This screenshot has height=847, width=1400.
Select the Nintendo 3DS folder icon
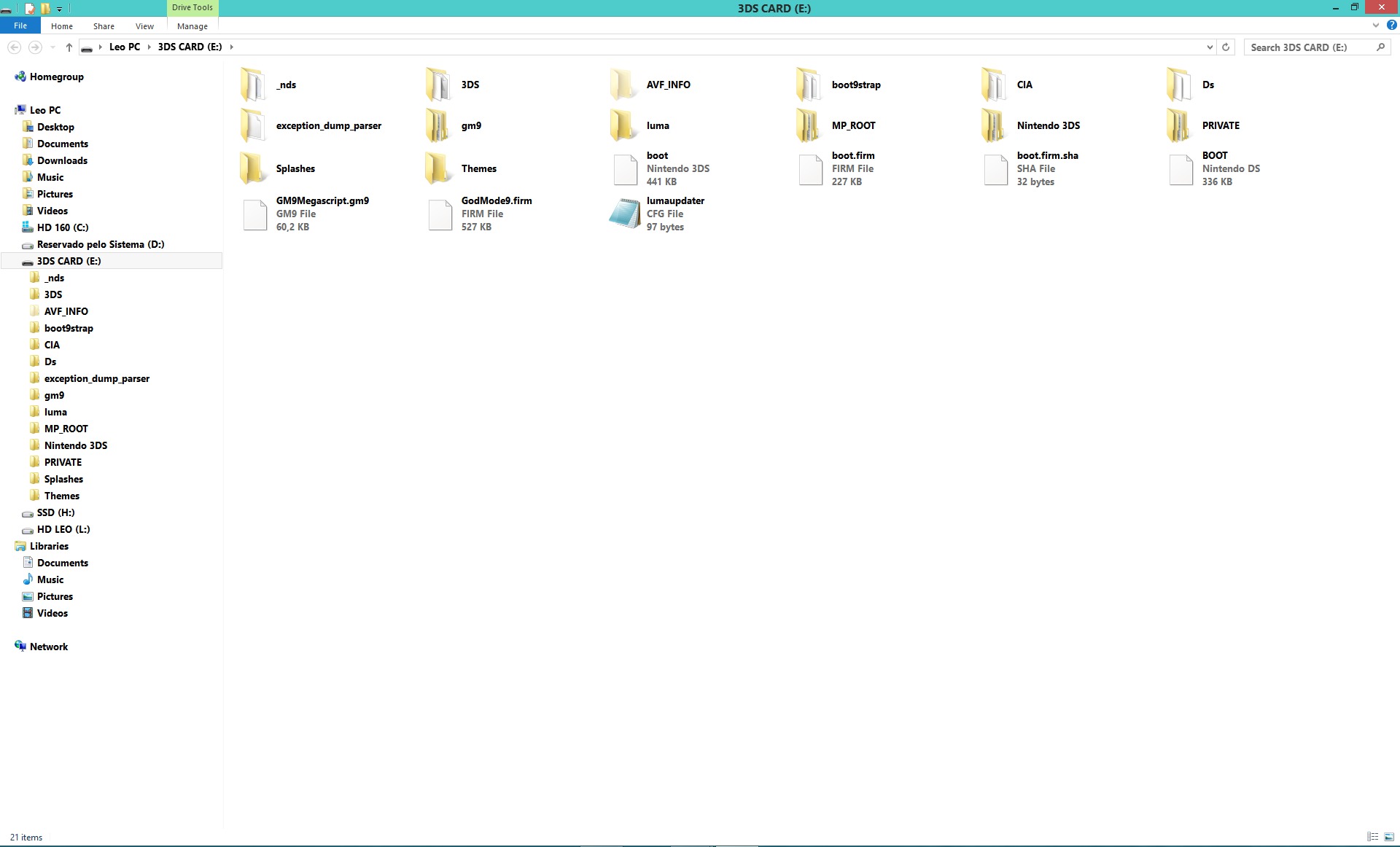994,125
